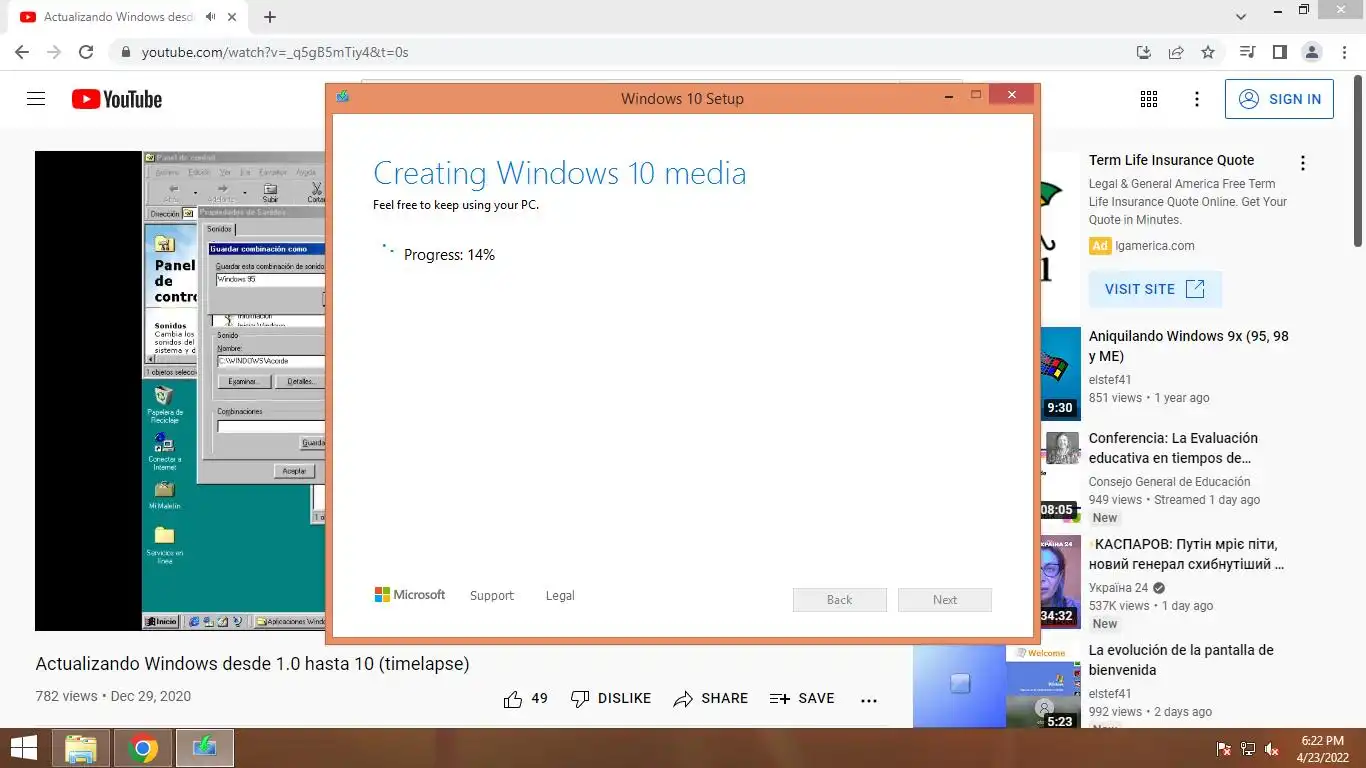Open the YouTube apps grid
The image size is (1366, 768).
[1149, 99]
